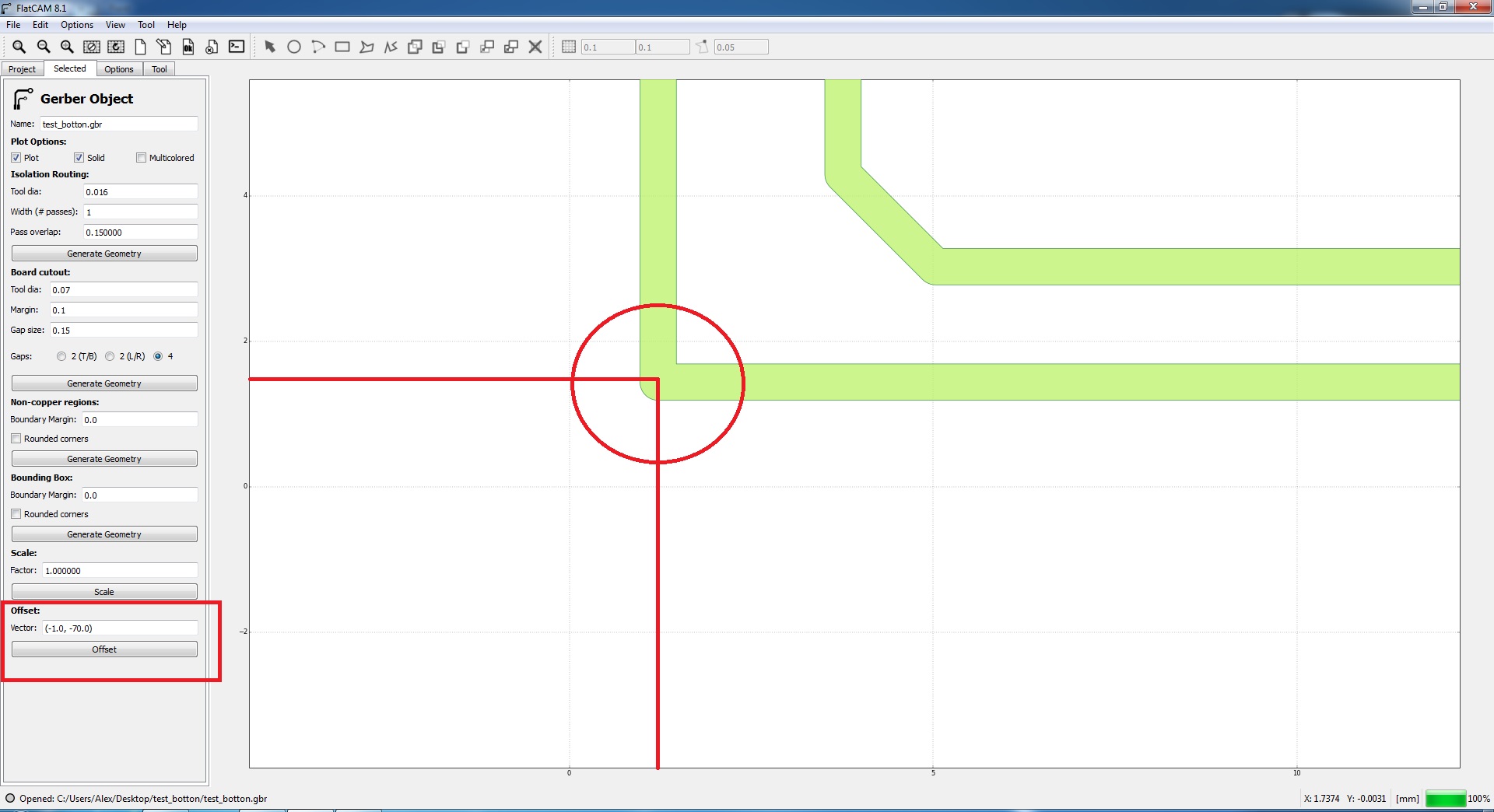1494x812 pixels.
Task: Click the Isolation Routing Tool dia field
Action: click(x=141, y=192)
